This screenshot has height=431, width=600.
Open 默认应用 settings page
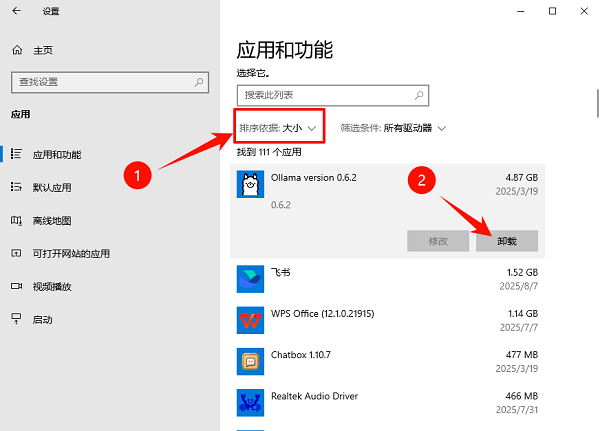click(52, 187)
